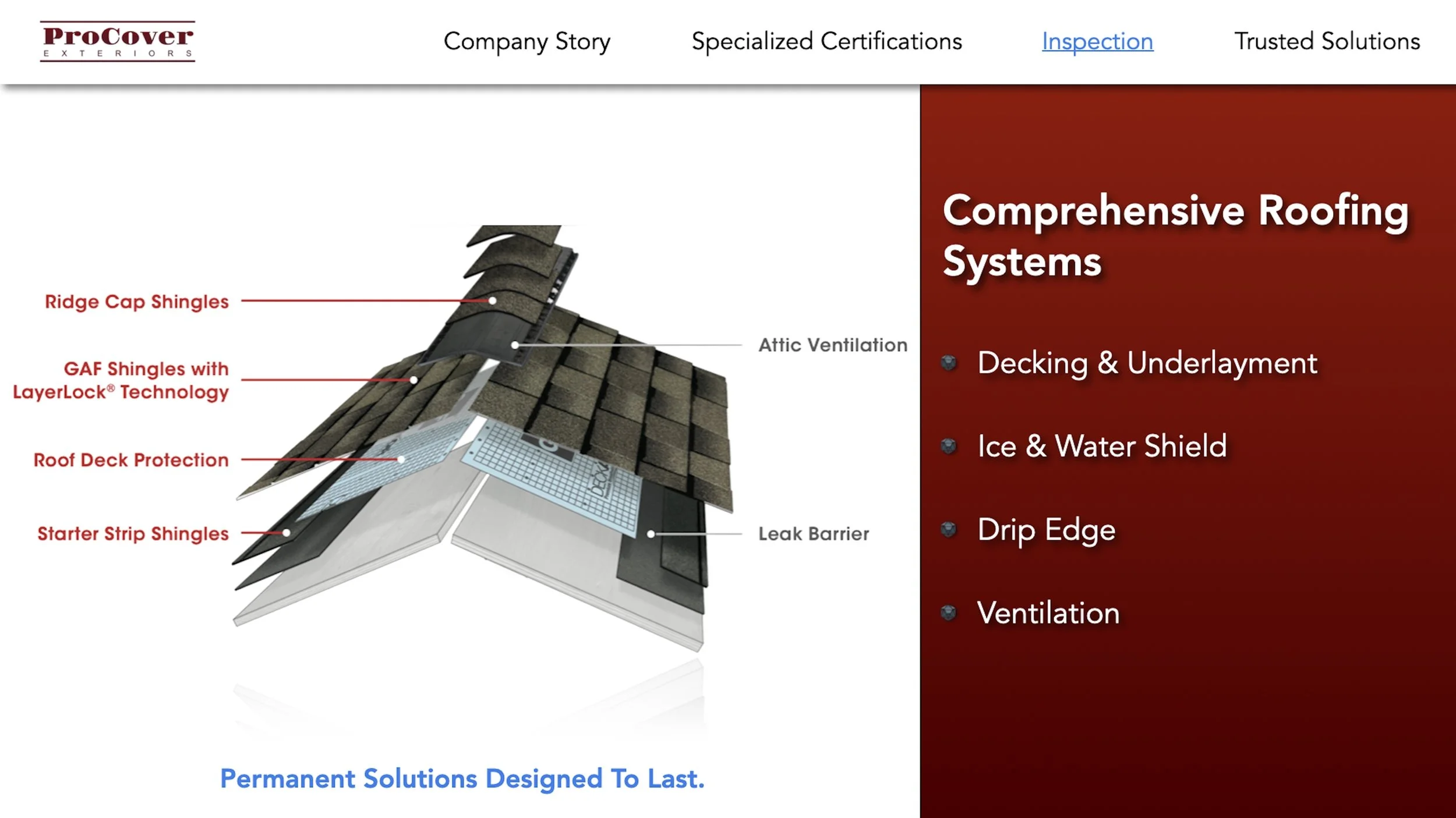The width and height of the screenshot is (1456, 818).
Task: Click the Roof Deck Protection label
Action: click(131, 460)
